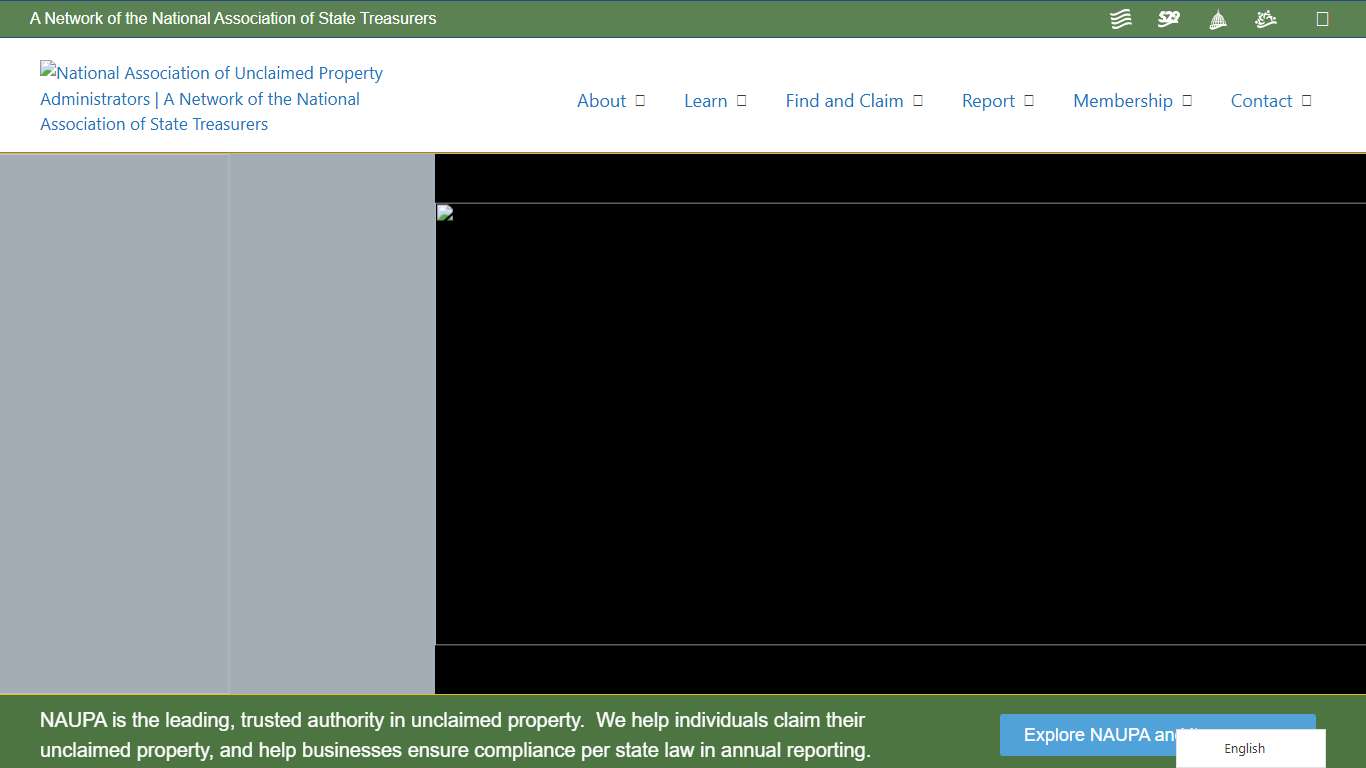Click the dropdown icon beside Contact
Viewport: 1366px width, 768px height.
pos(1307,100)
